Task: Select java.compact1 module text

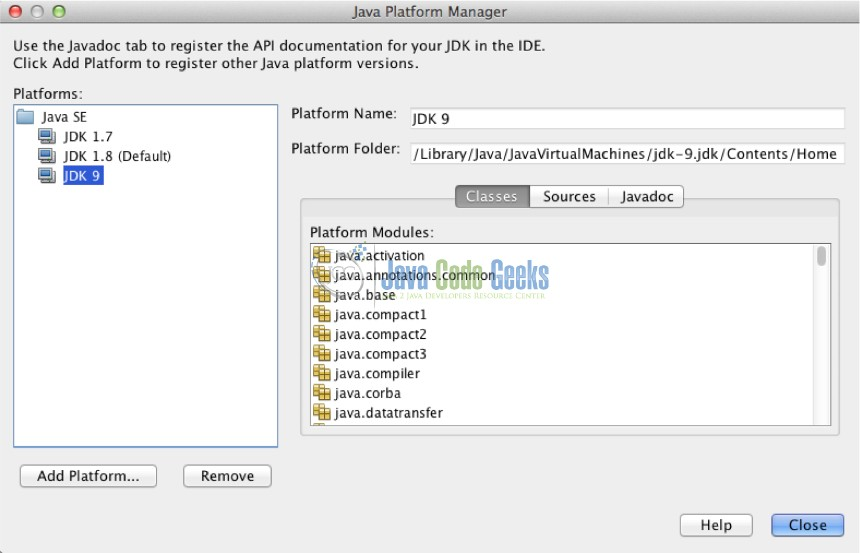Action: (x=380, y=315)
